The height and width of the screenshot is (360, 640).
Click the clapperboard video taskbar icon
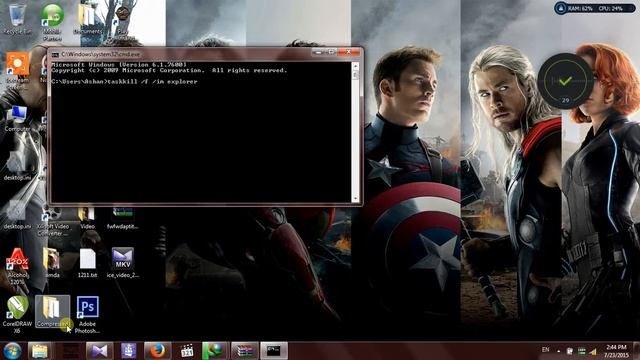coord(187,351)
